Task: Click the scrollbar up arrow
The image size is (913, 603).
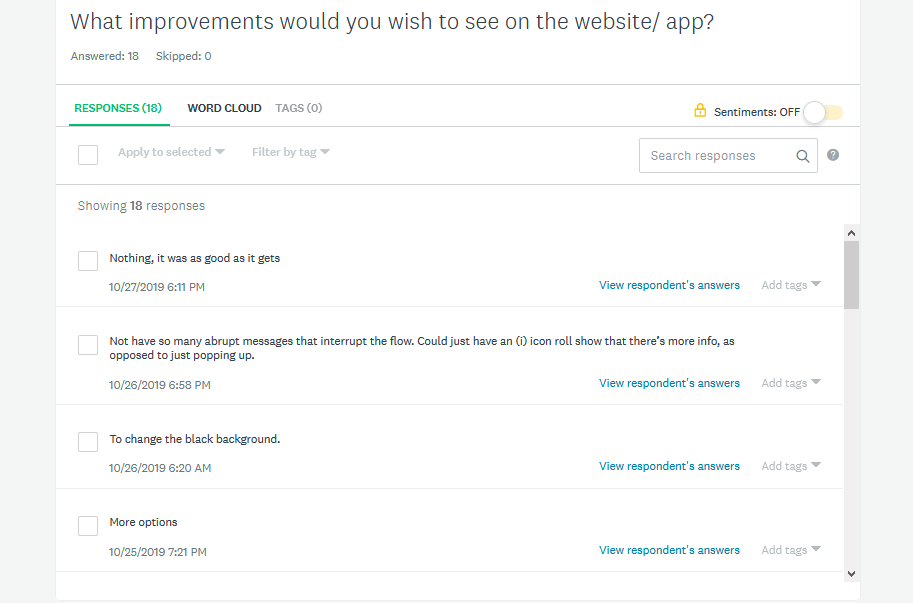Action: click(x=851, y=233)
